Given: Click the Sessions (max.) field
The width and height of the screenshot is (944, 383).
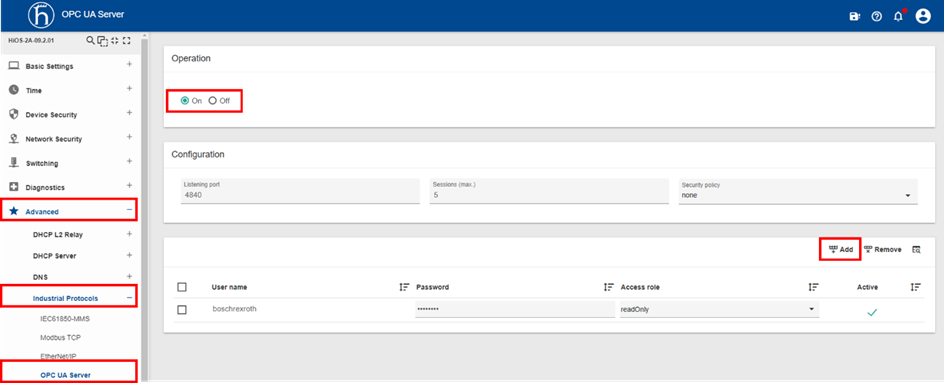Looking at the screenshot, I should coord(549,192).
